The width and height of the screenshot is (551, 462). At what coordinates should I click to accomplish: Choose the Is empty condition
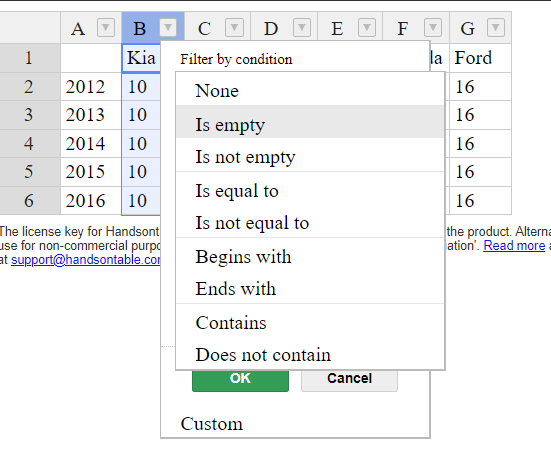coord(310,122)
